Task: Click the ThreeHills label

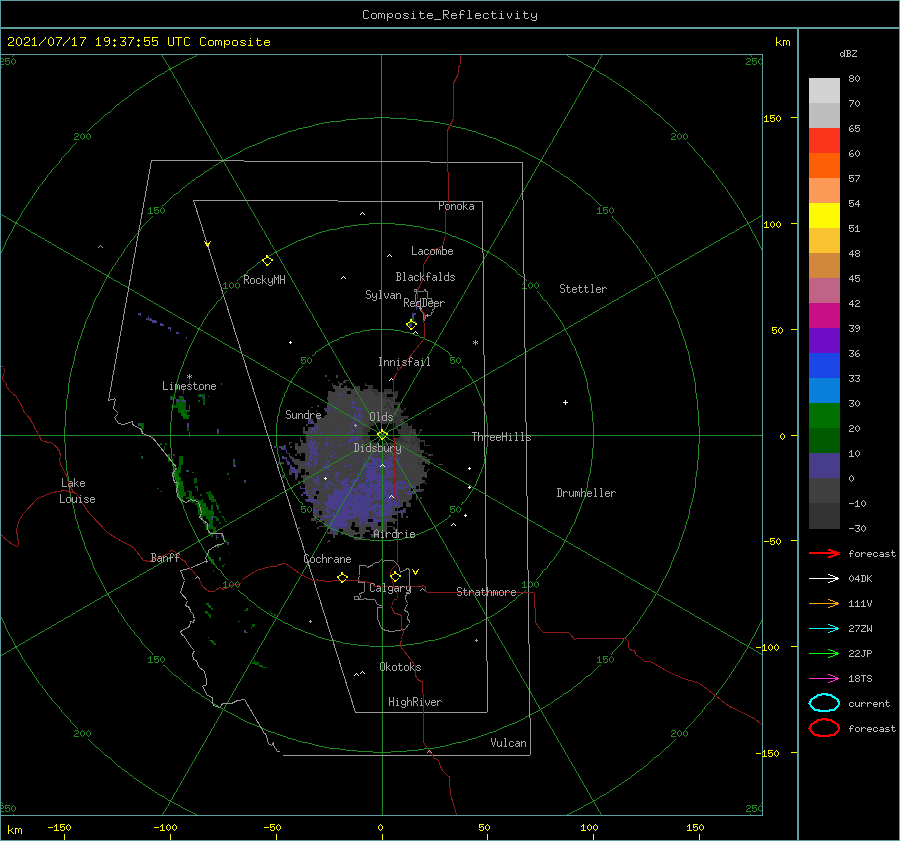Action: pyautogui.click(x=502, y=437)
